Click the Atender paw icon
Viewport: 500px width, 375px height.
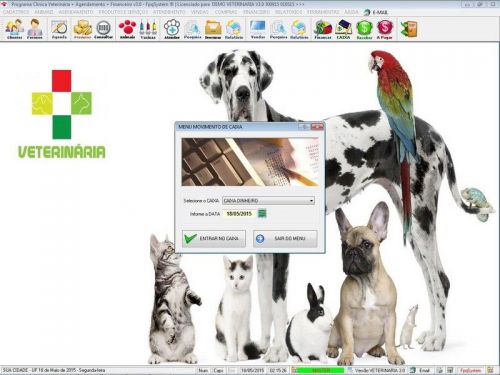pos(172,29)
